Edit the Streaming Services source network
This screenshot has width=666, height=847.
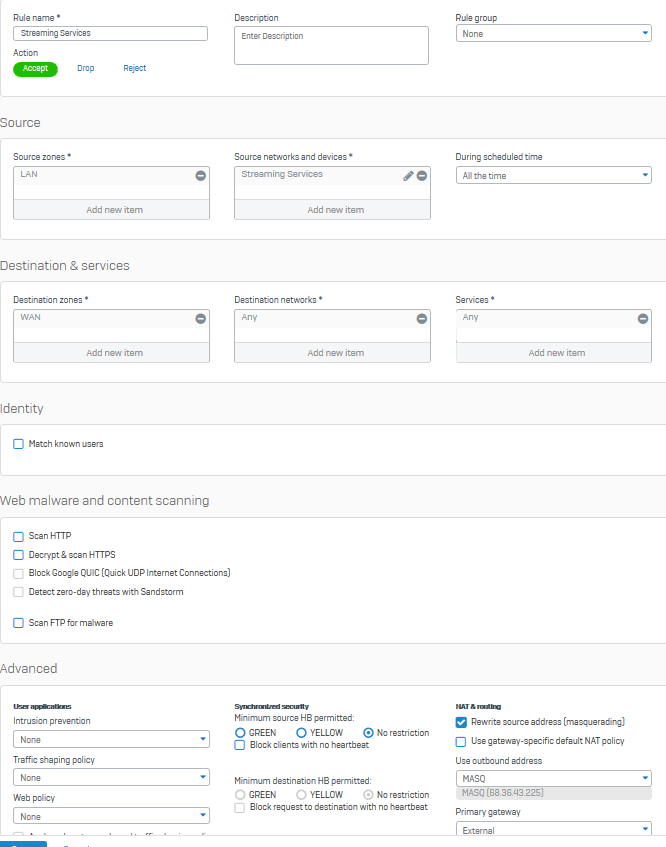tap(408, 176)
